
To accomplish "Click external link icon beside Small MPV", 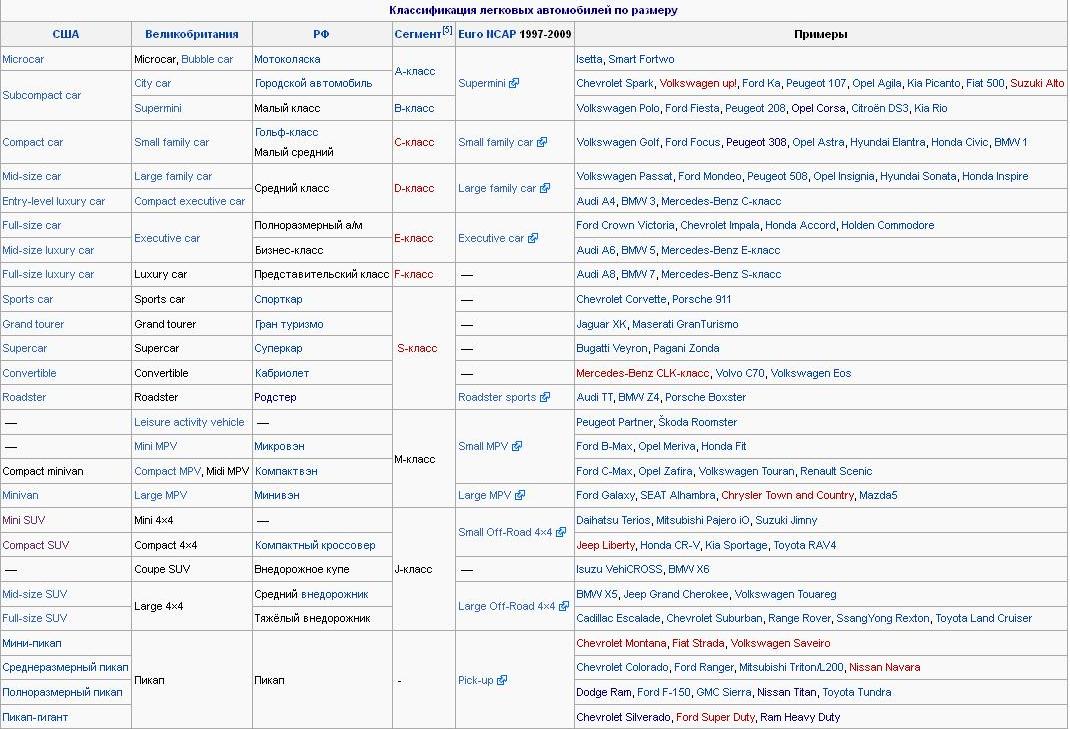I will coord(517,446).
